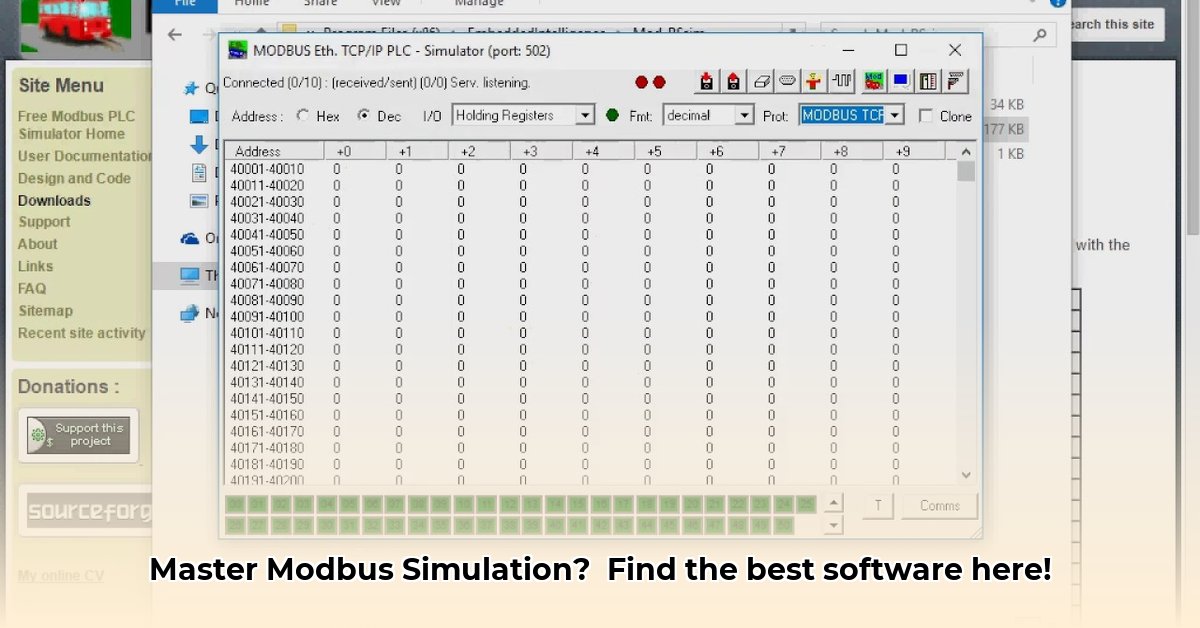This screenshot has width=1200, height=628.
Task: Click the Quick access star icon in Explorer
Action: [191, 88]
